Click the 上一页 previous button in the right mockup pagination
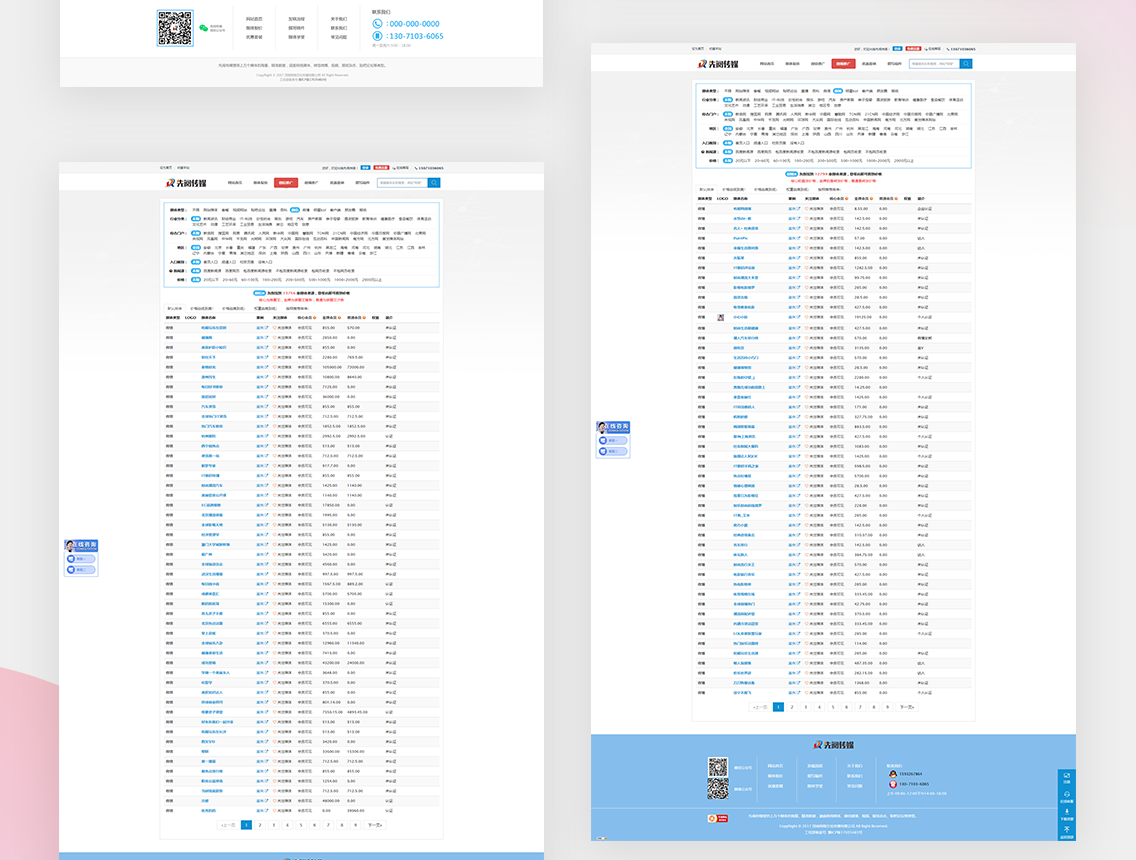 (x=759, y=707)
